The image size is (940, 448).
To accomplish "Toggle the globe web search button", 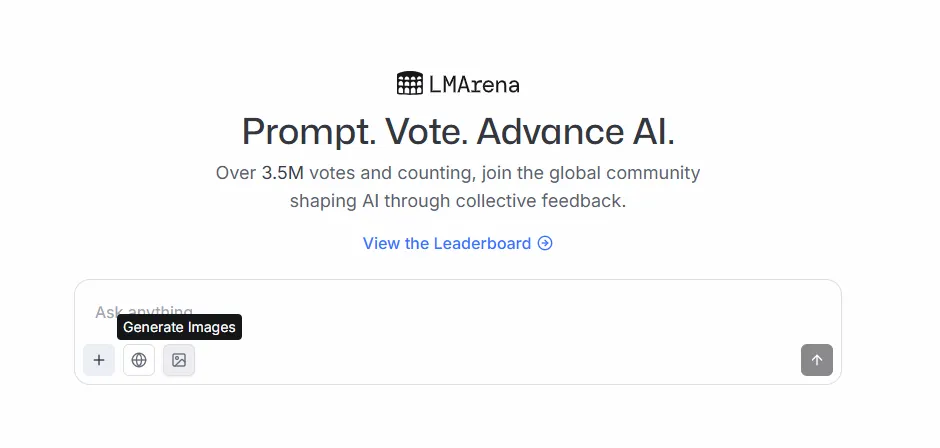I will point(139,360).
